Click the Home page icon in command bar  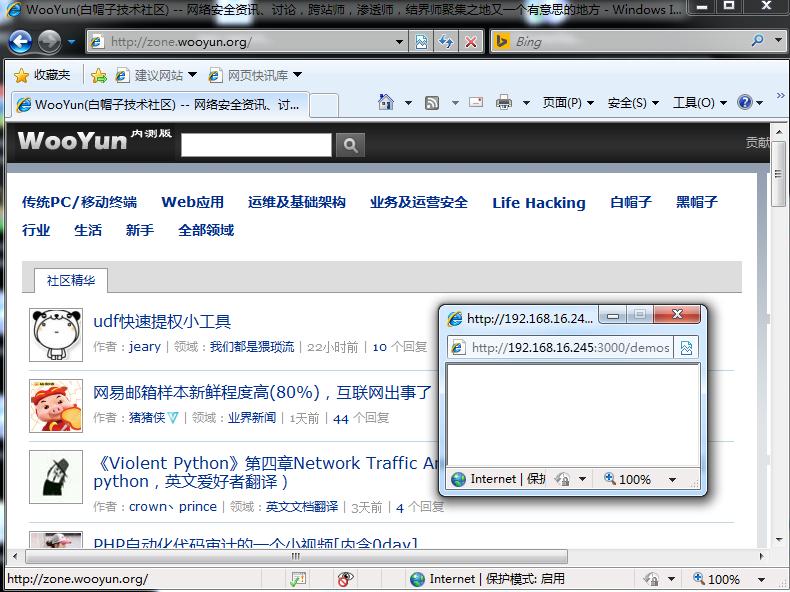386,103
